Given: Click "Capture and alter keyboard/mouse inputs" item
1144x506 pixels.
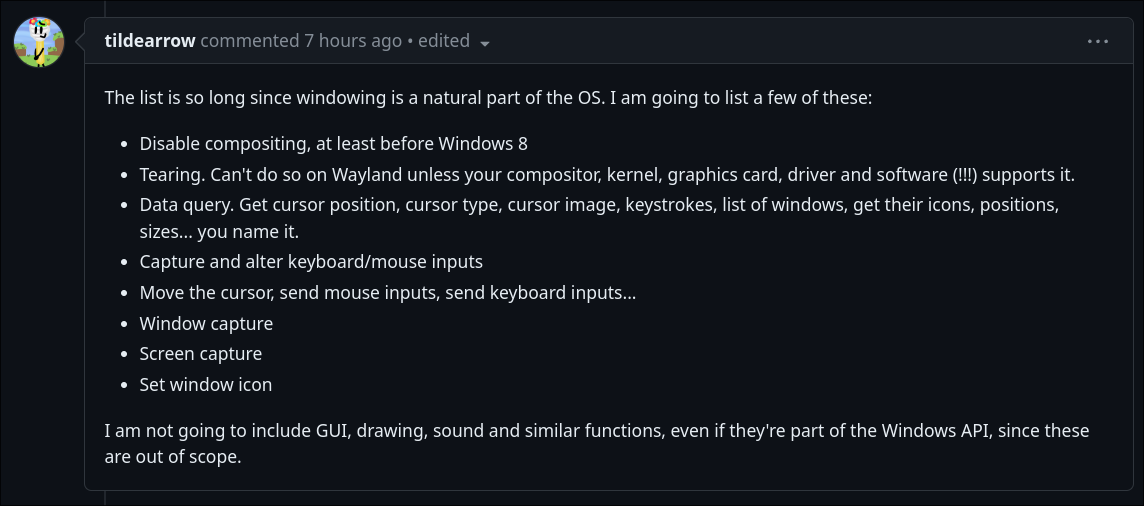Looking at the screenshot, I should click(311, 262).
